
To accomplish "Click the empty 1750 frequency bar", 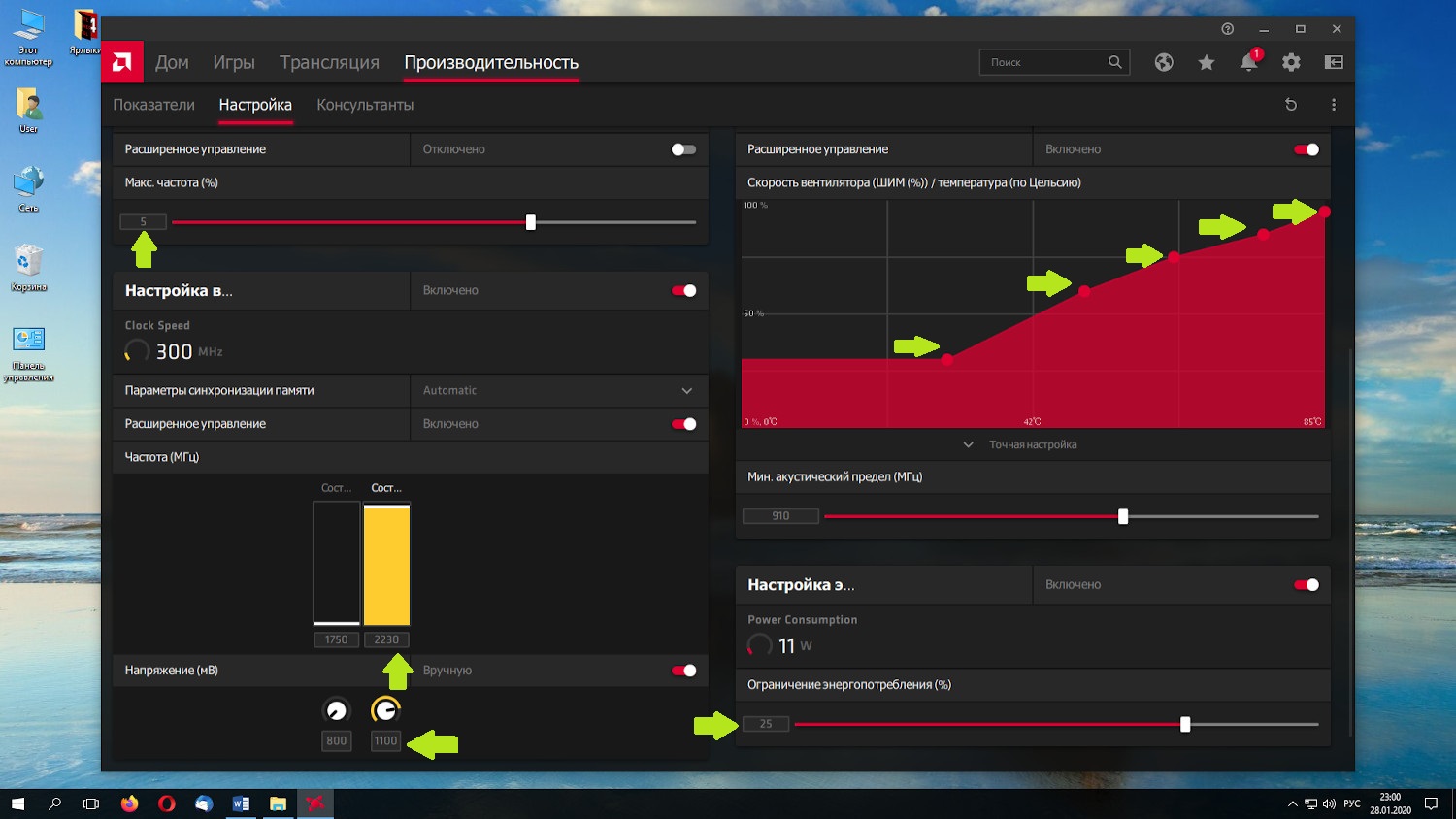I will (x=337, y=564).
